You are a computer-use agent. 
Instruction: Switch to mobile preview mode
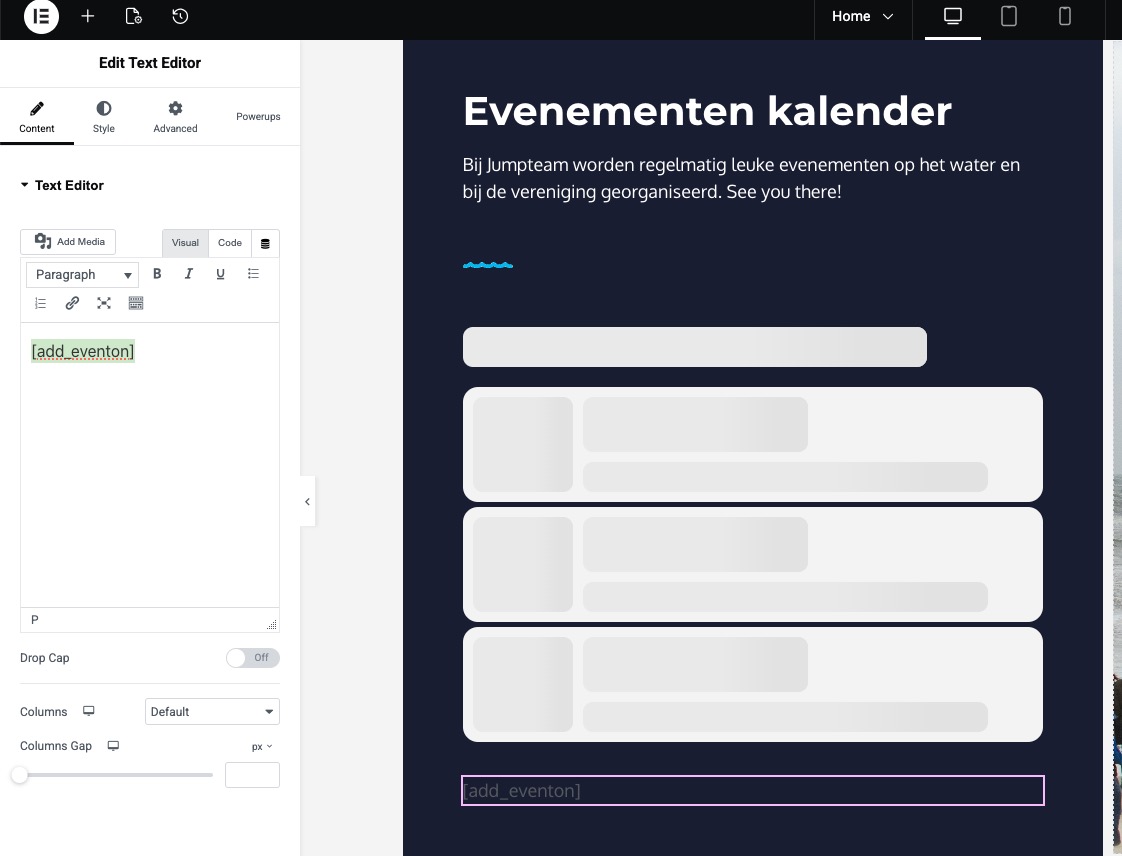pos(1065,17)
